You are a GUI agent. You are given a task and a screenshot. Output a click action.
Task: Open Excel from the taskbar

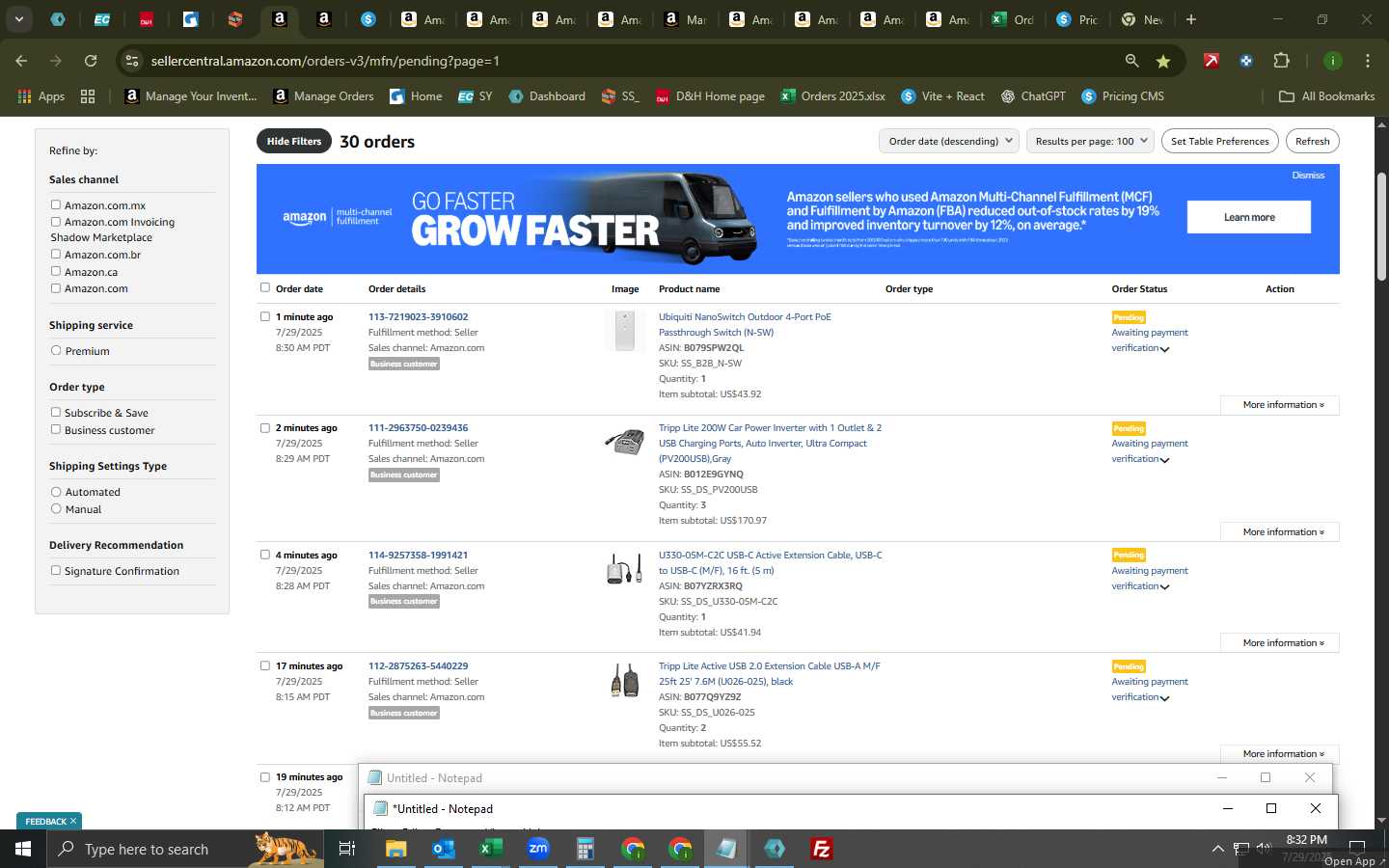pos(491,849)
